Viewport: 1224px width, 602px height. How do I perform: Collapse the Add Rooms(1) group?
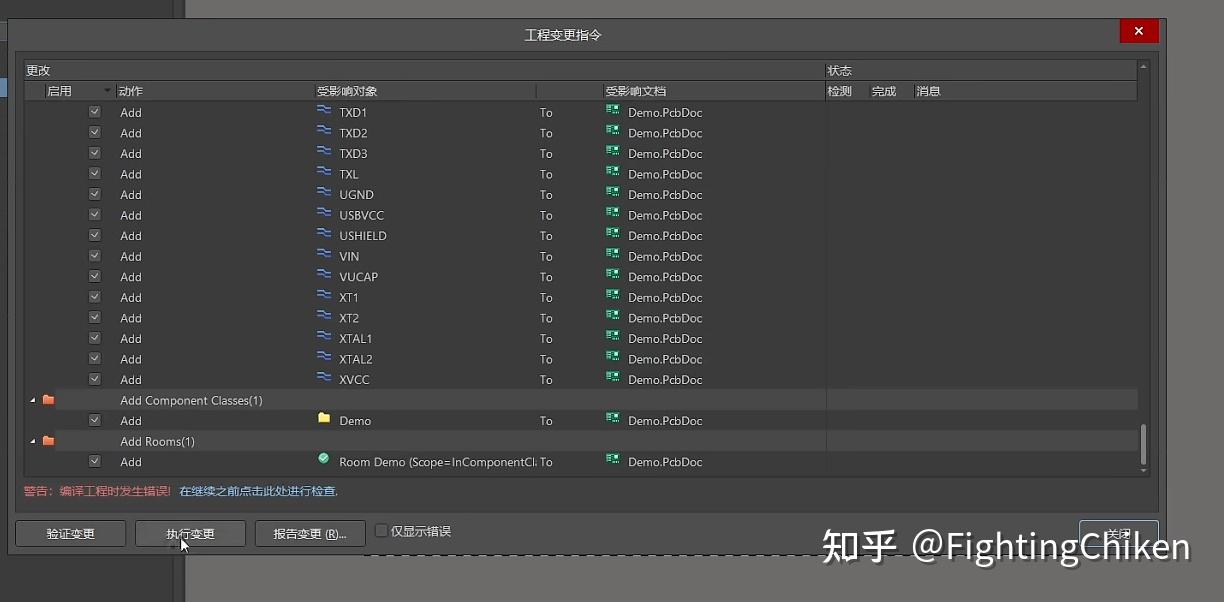click(x=32, y=441)
